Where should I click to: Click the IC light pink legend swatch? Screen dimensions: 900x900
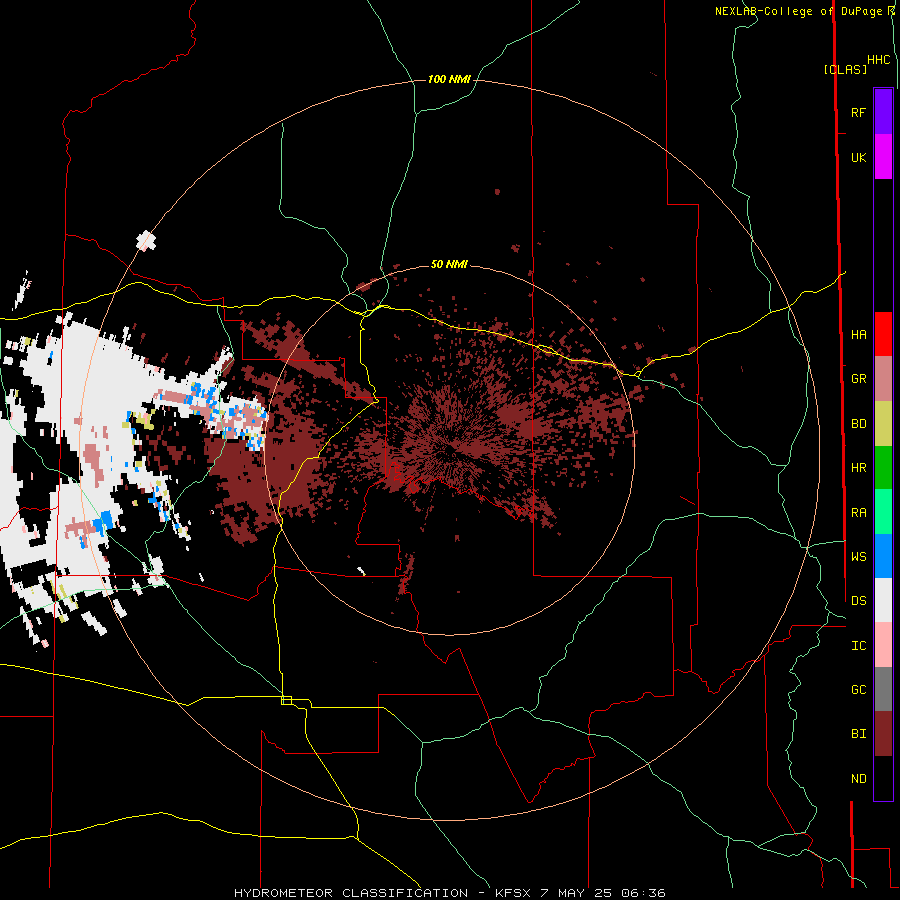[883, 645]
